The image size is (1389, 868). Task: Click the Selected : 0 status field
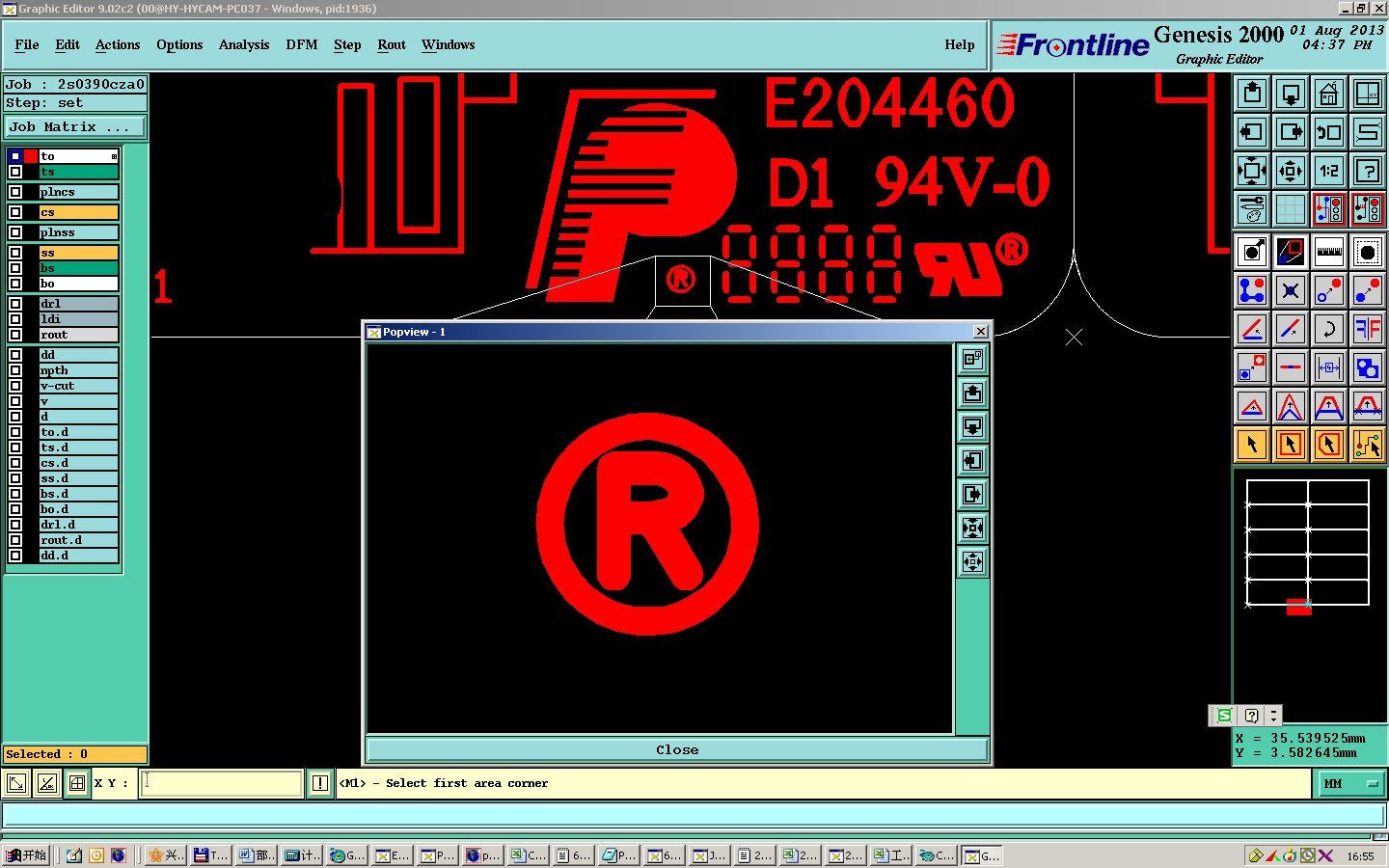[75, 754]
